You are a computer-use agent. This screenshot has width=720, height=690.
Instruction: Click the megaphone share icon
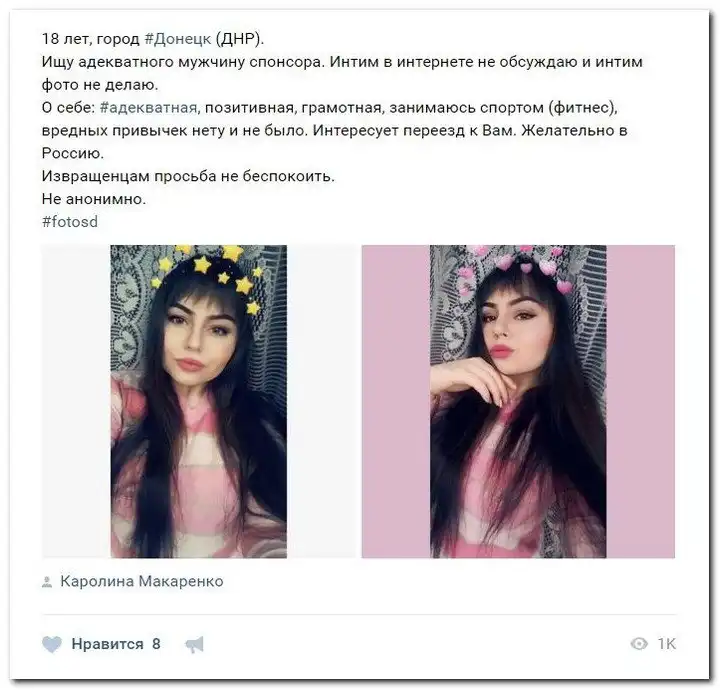click(194, 645)
